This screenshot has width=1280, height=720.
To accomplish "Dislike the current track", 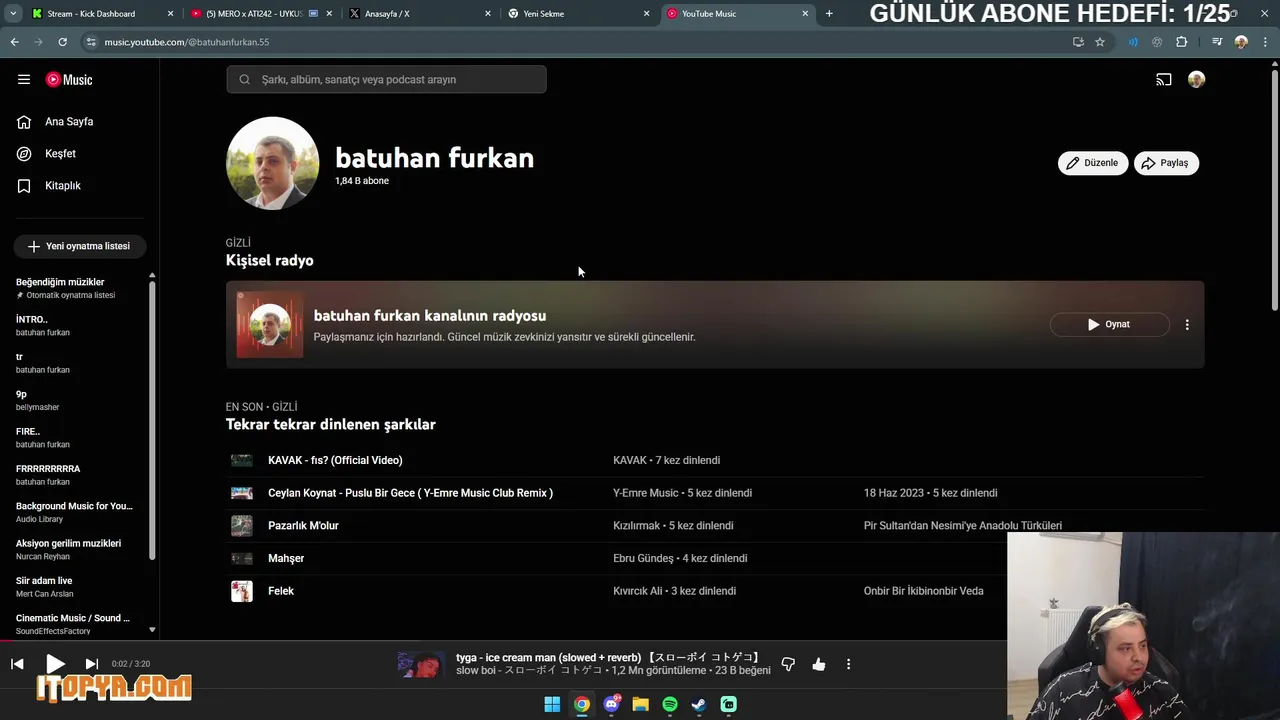I will pos(788,664).
